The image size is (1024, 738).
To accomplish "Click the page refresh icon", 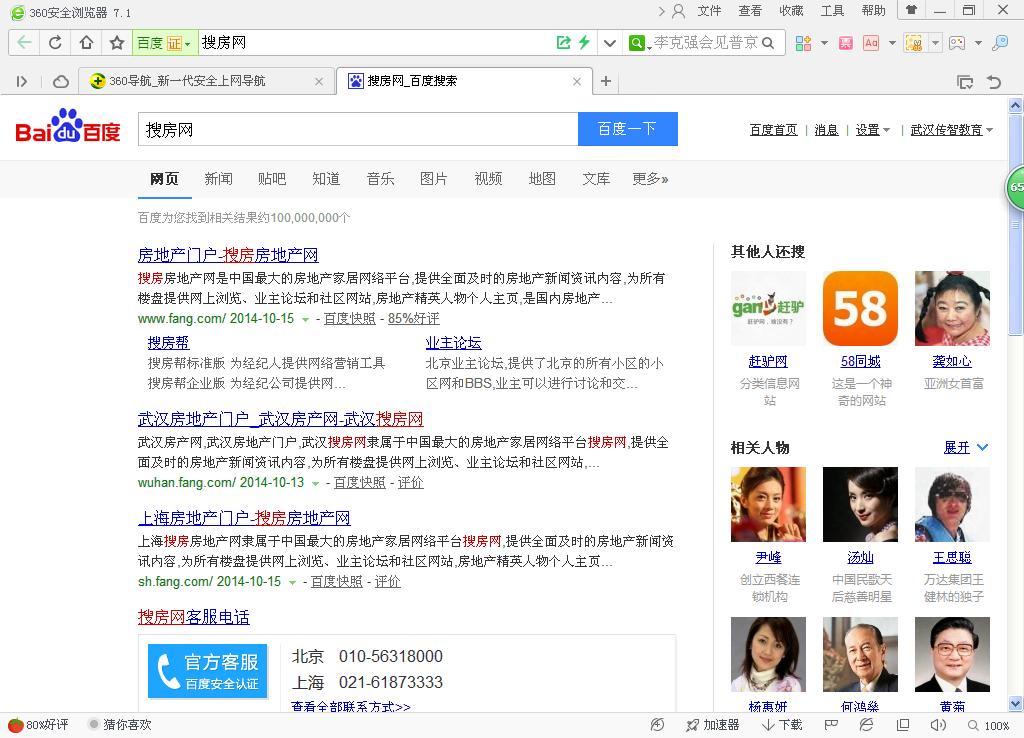I will 55,43.
